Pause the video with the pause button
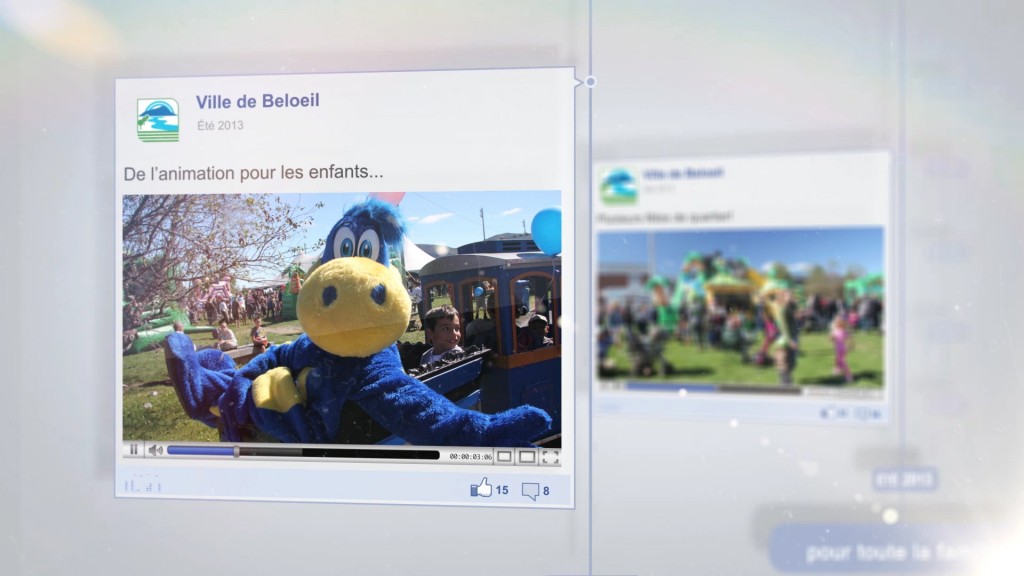 point(133,449)
